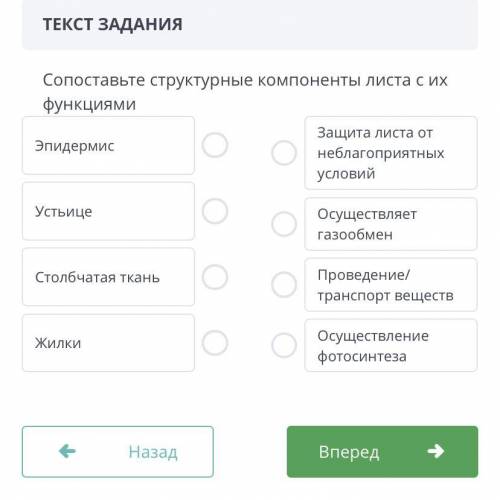Select the radio circle next to Столбчатая ткань
500x500 pixels.
point(215,277)
